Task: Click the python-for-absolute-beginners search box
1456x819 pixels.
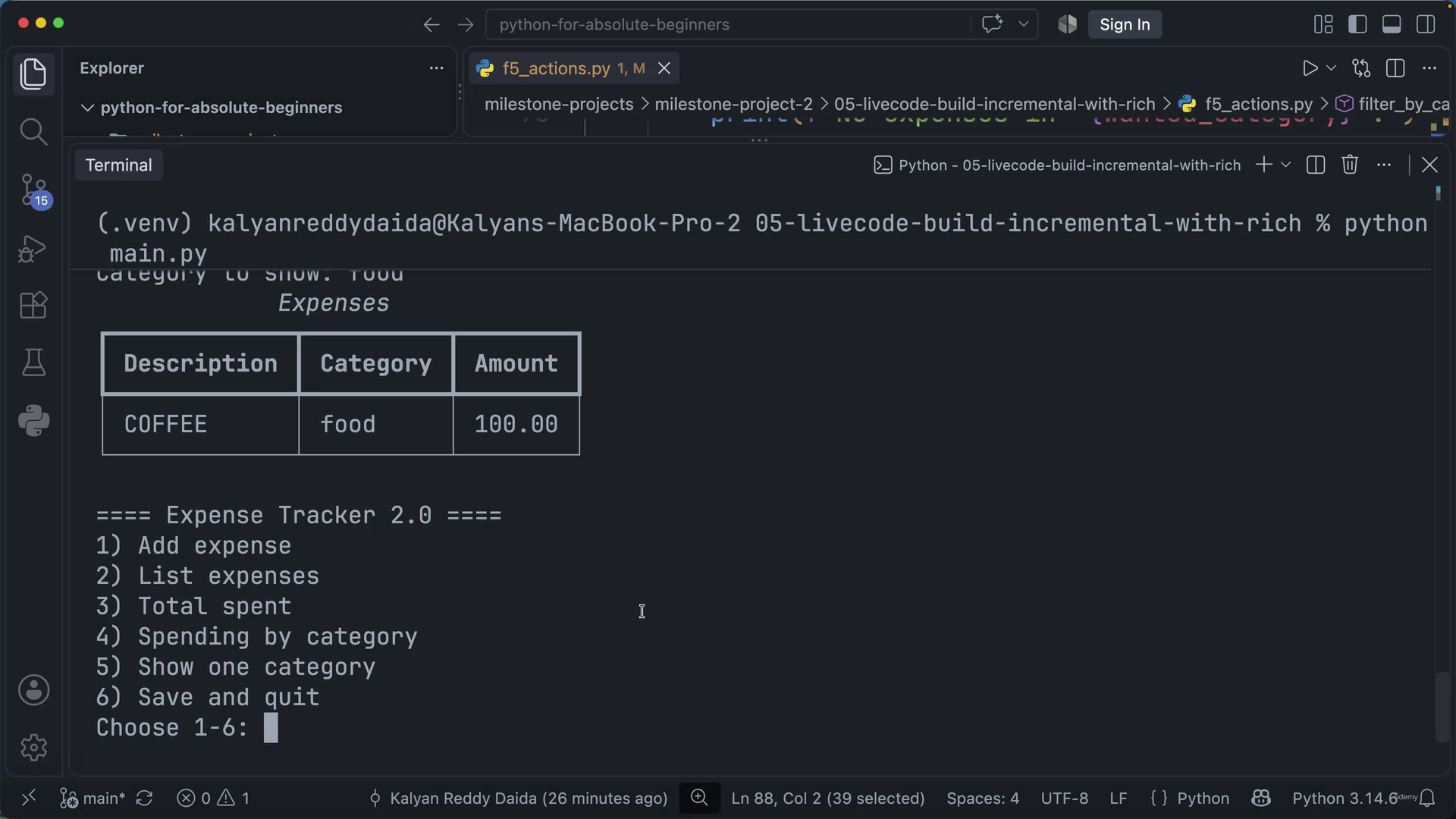Action: 728,24
